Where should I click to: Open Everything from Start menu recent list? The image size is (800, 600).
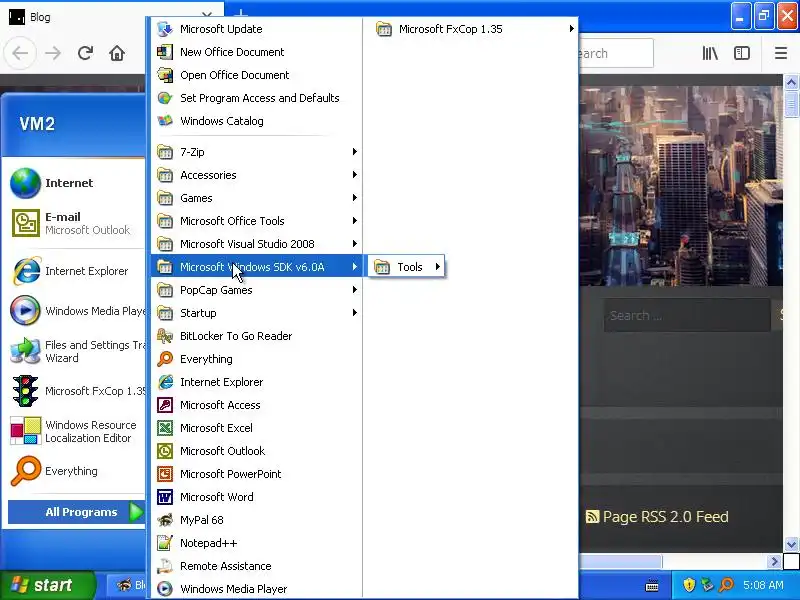pos(75,471)
